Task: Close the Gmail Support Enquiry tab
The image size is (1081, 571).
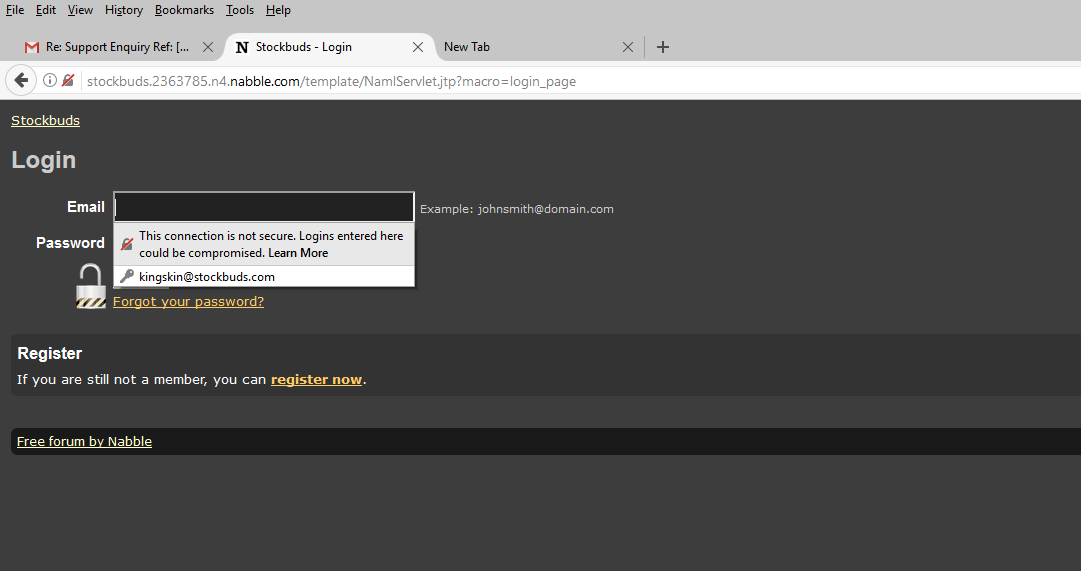Action: (208, 47)
